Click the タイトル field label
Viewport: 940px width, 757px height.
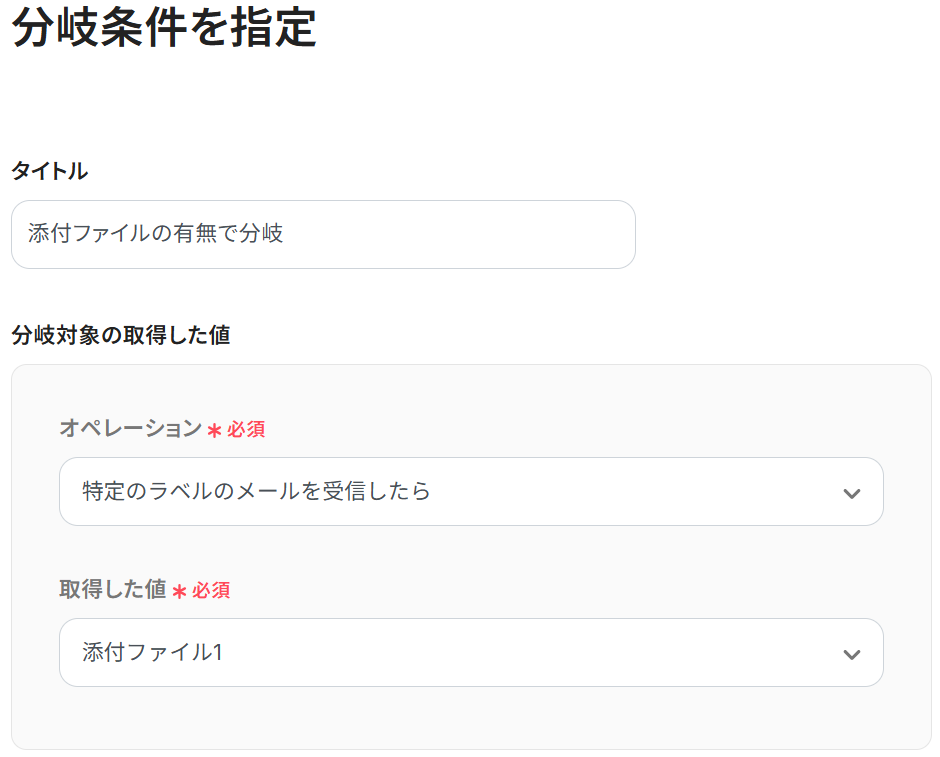[x=50, y=171]
